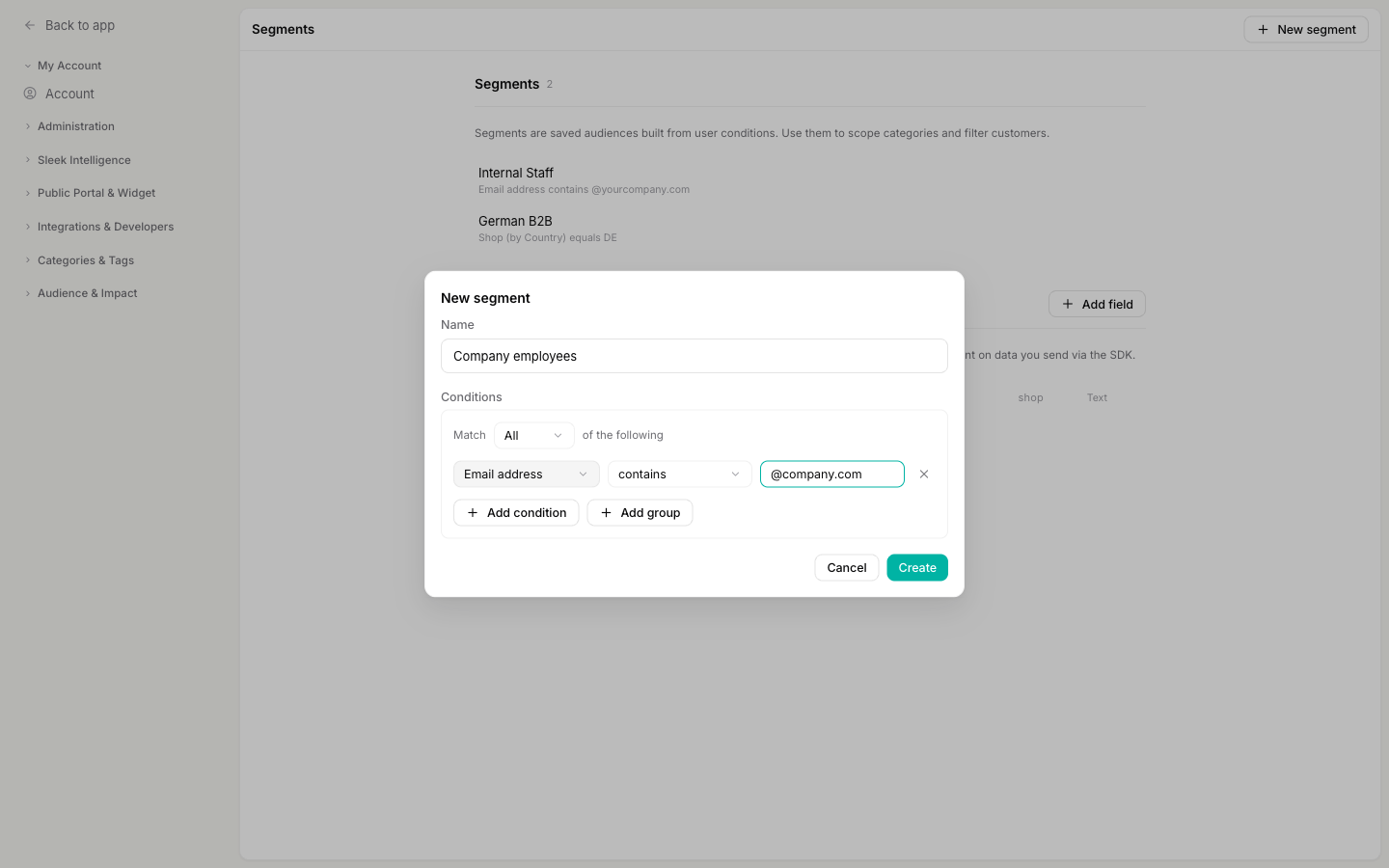Click the New segment button in header
The width and height of the screenshot is (1389, 868).
(1306, 30)
